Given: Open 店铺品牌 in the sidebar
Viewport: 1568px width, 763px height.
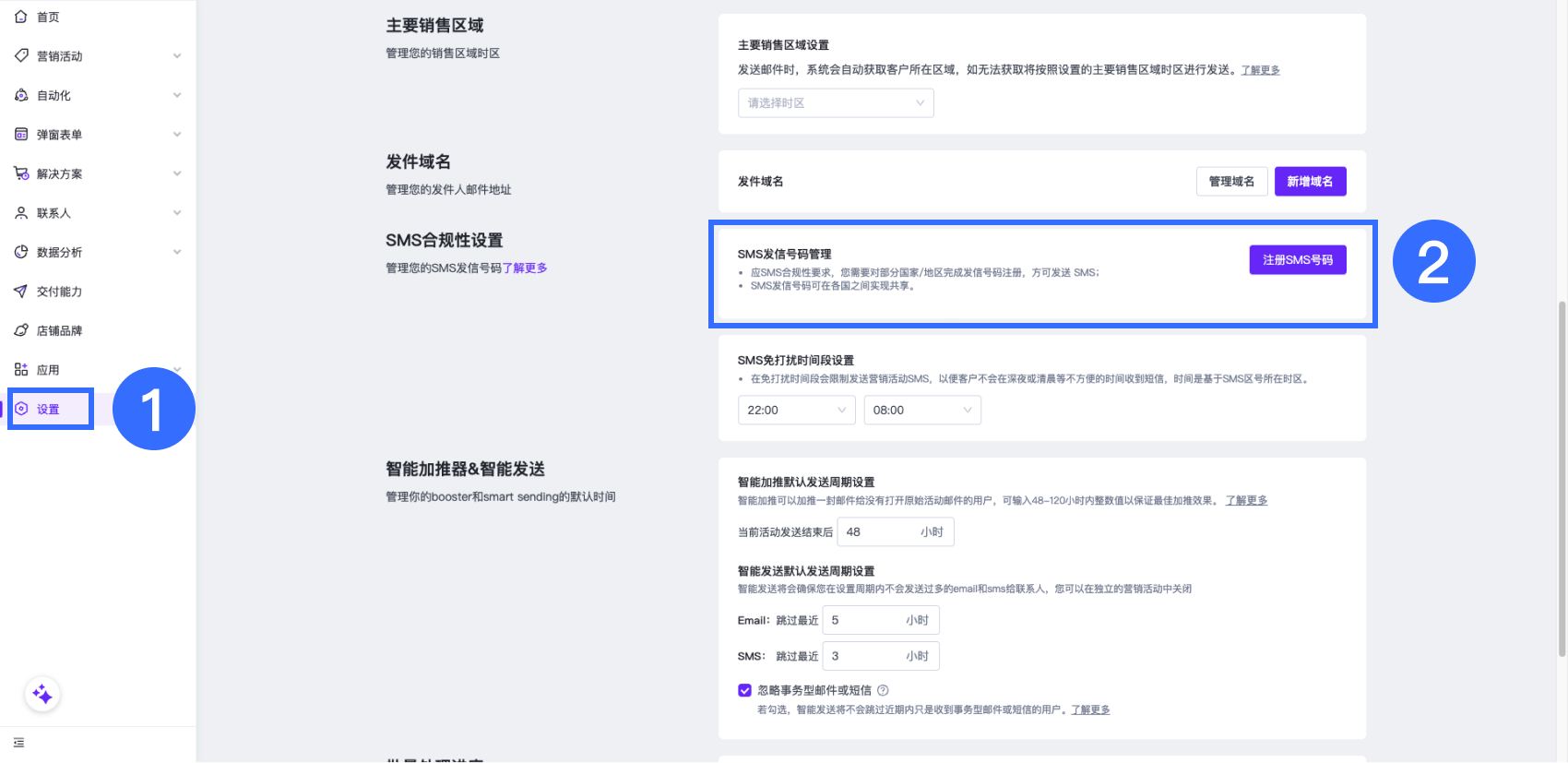Looking at the screenshot, I should coord(59,330).
